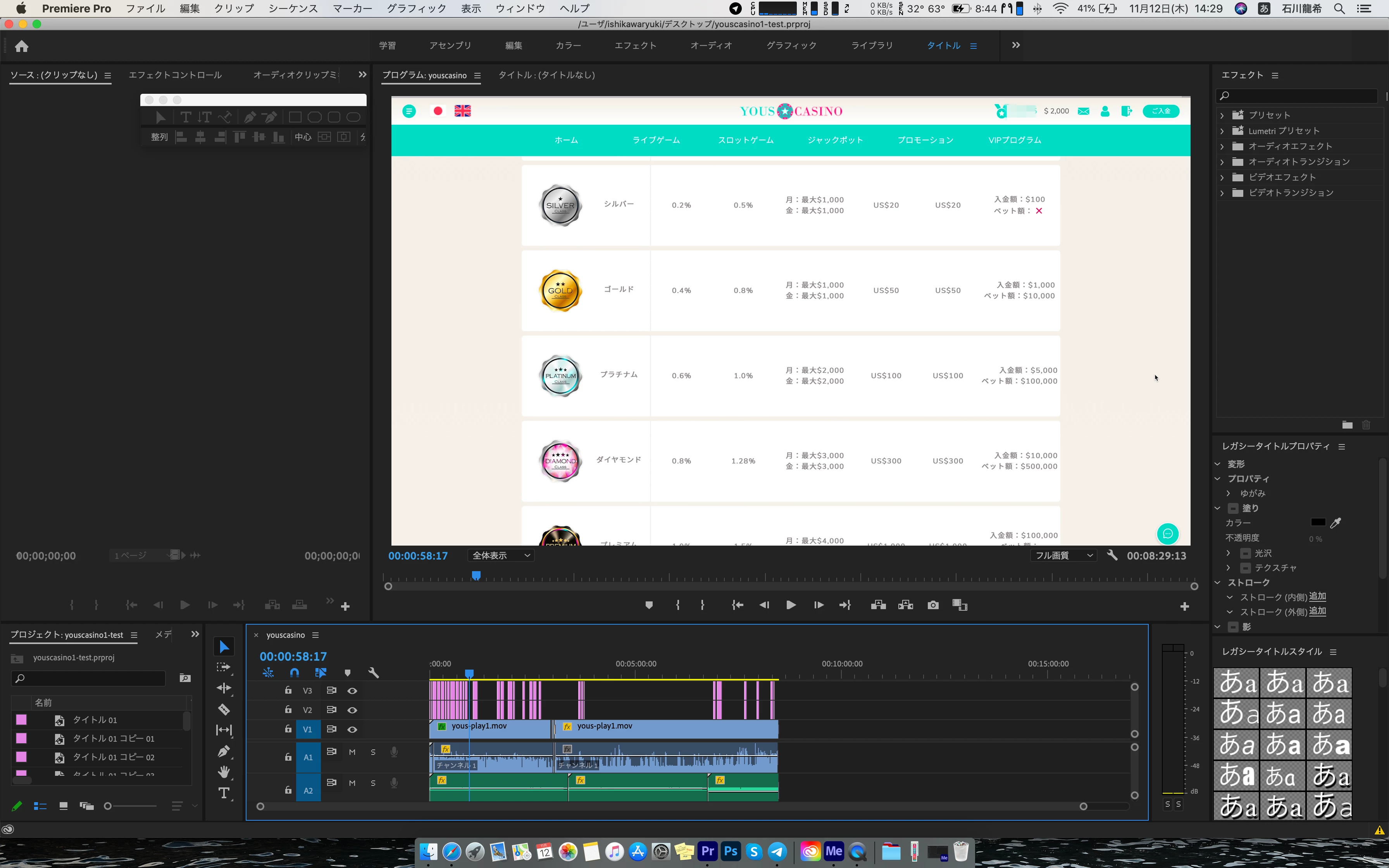Viewport: 1389px width, 868px height.
Task: Switch to the カラー workspace tab
Action: 568,45
